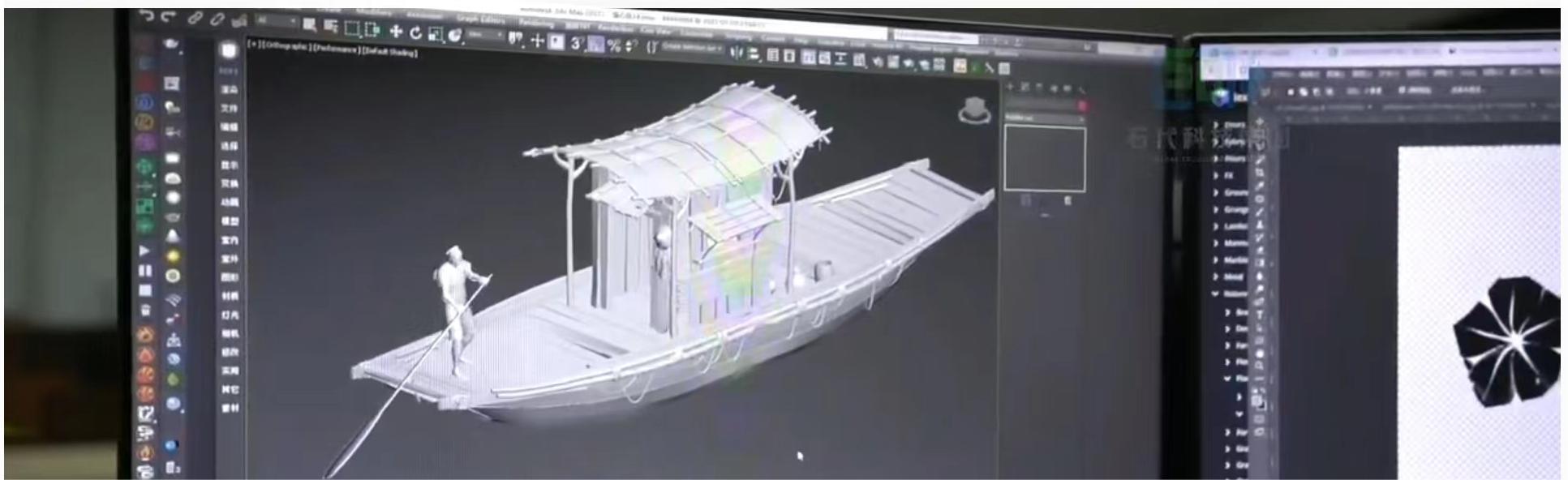Activate the Select Object tool
The width and height of the screenshot is (1568, 480).
309,24
